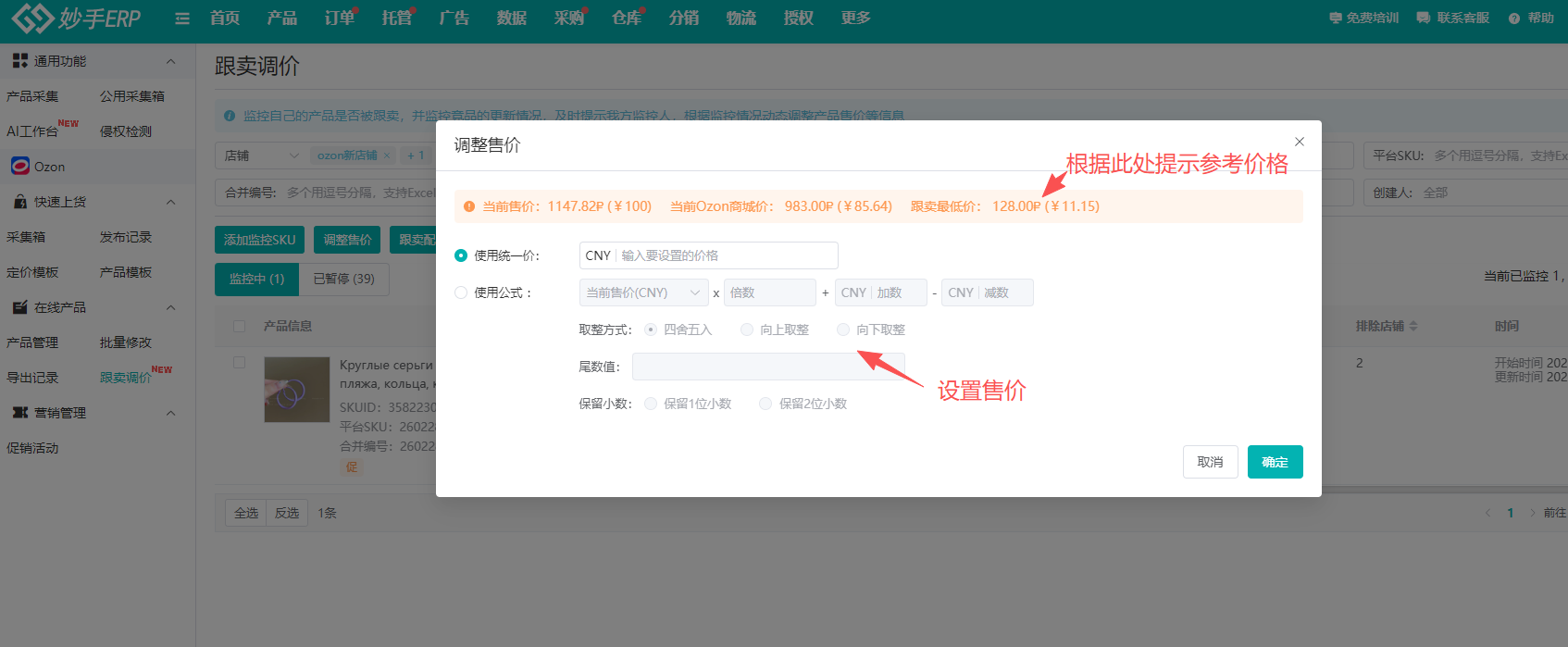Image resolution: width=1568 pixels, height=647 pixels.
Task: Open the 跟卖调价 sidebar link
Action: 126,378
